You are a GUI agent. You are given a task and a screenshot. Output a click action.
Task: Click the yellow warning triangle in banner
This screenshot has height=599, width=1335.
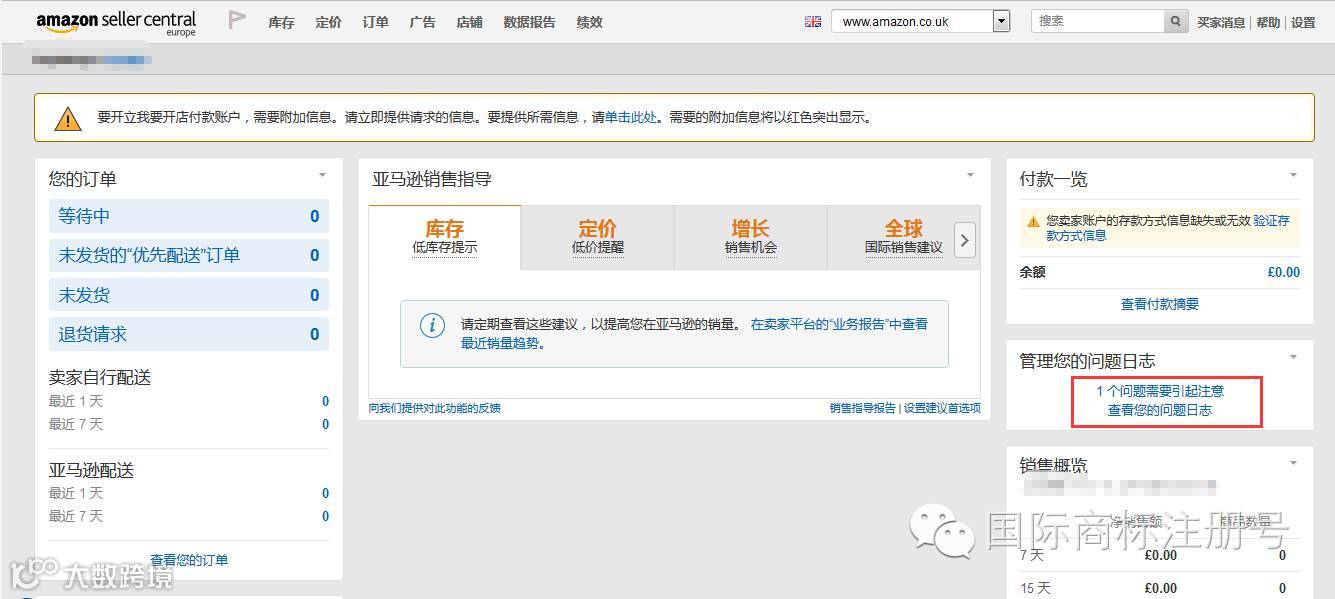pos(67,119)
